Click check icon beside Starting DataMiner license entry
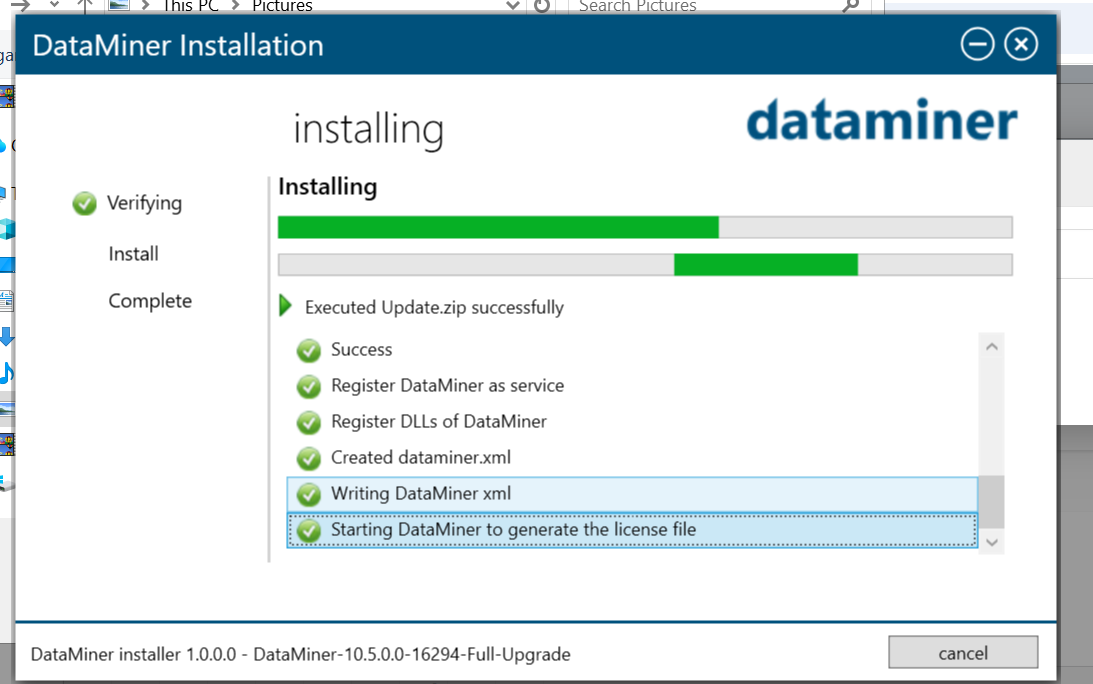 [x=309, y=531]
